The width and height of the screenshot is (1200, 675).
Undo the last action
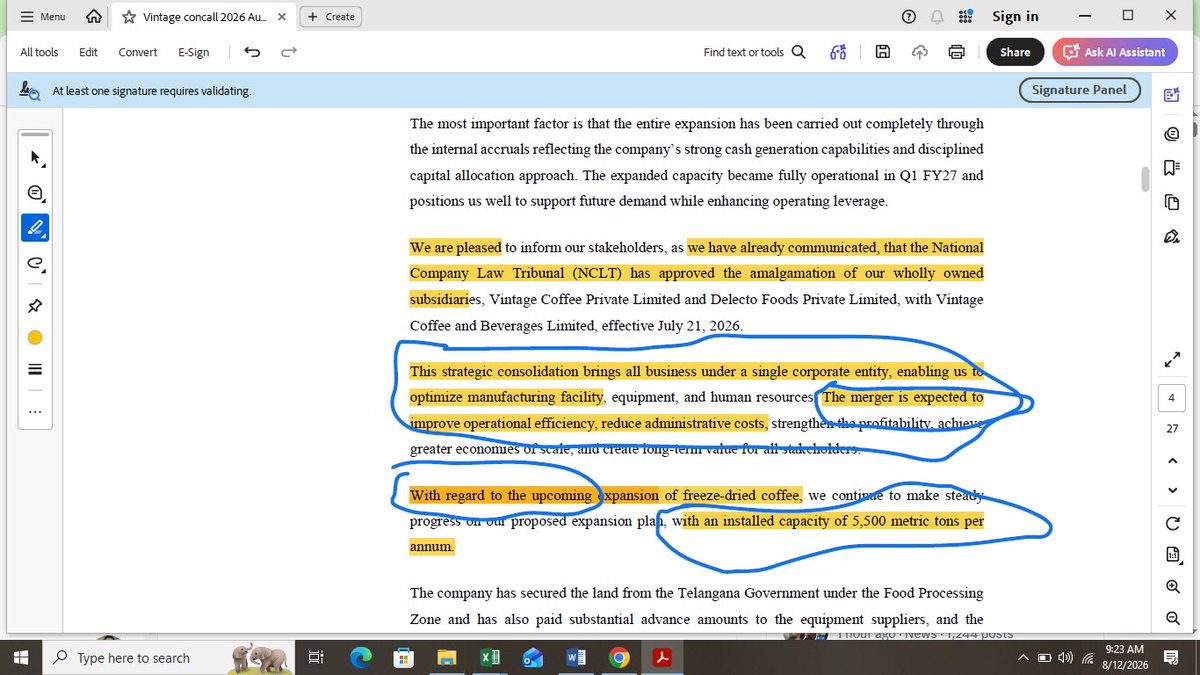[253, 52]
